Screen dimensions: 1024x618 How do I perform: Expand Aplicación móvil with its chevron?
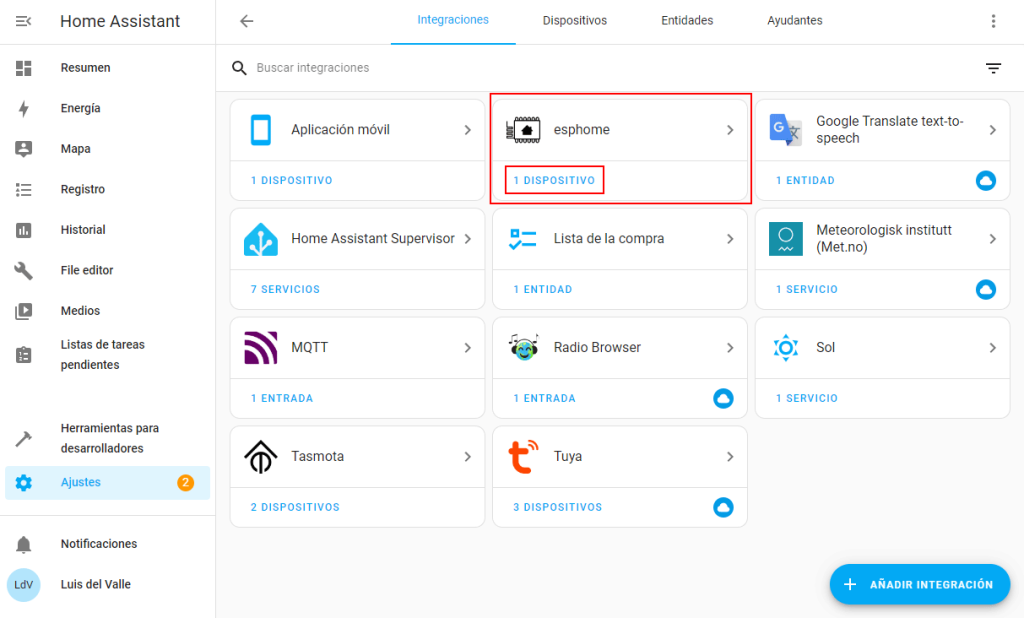pos(468,130)
